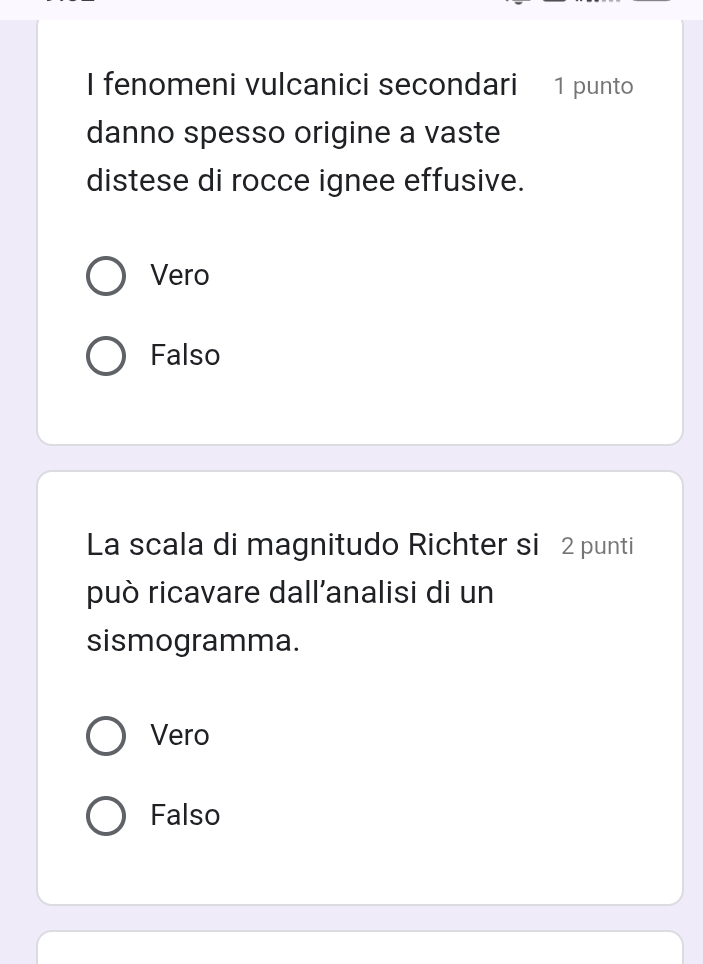Click the 'distese di rocce ignee effusive.' line
Viewport: 703px width, 964px height.
tap(306, 182)
